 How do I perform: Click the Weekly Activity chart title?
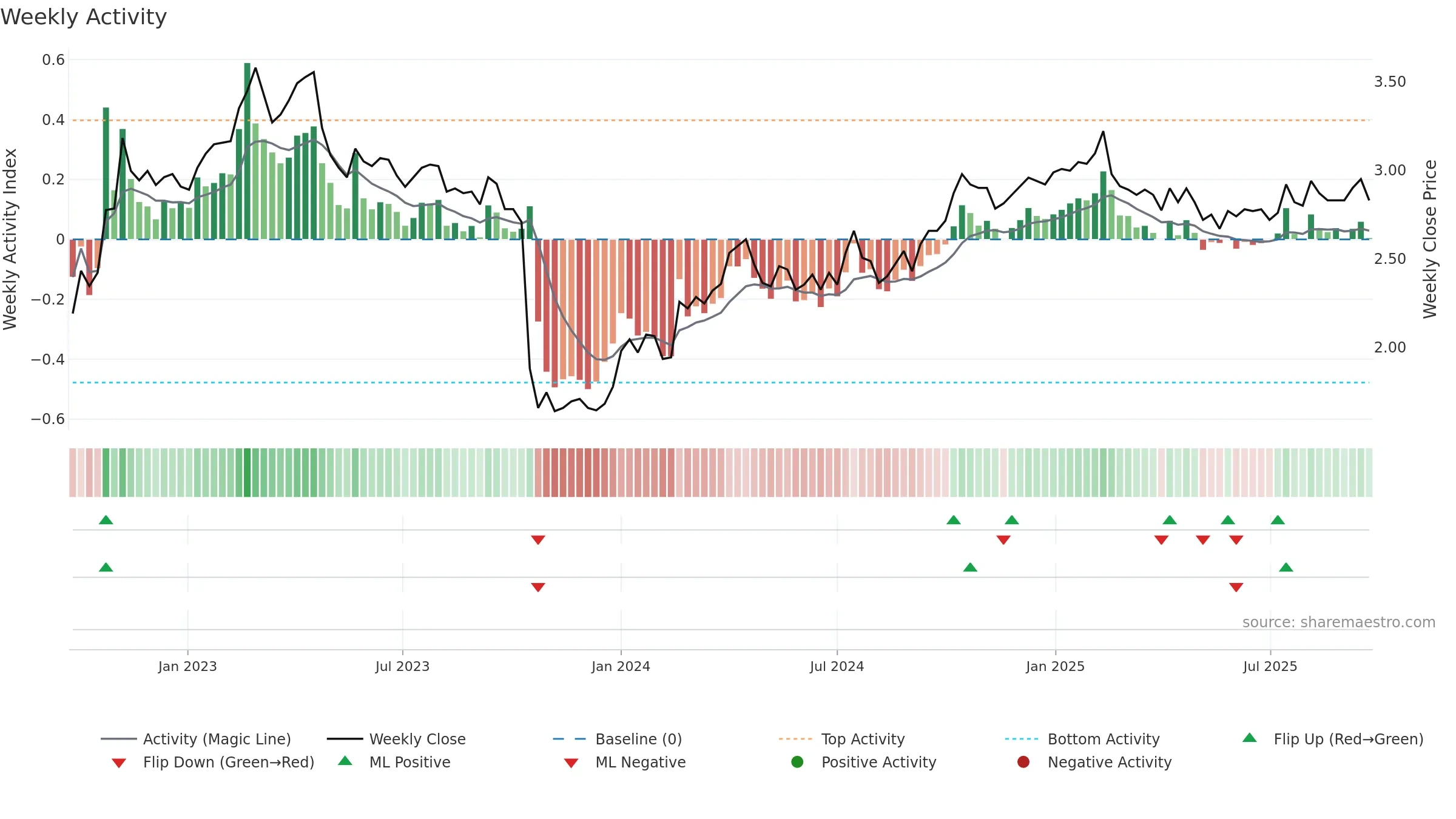84,17
